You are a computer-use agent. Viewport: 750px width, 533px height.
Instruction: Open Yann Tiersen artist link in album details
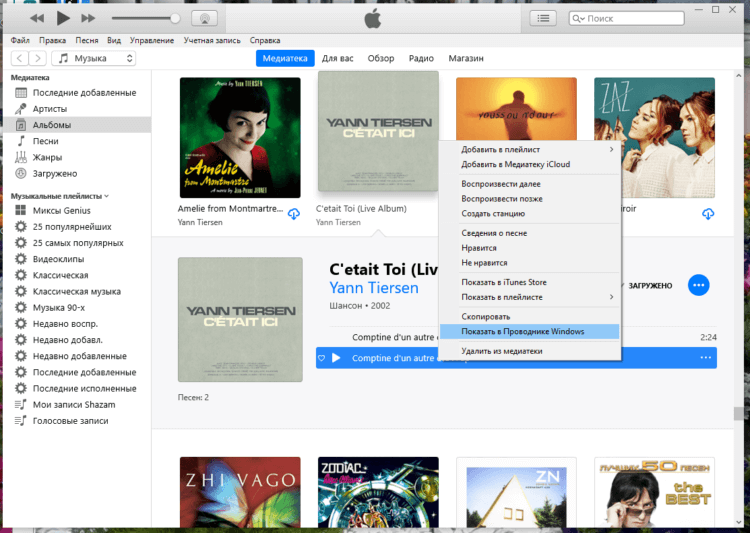point(374,288)
